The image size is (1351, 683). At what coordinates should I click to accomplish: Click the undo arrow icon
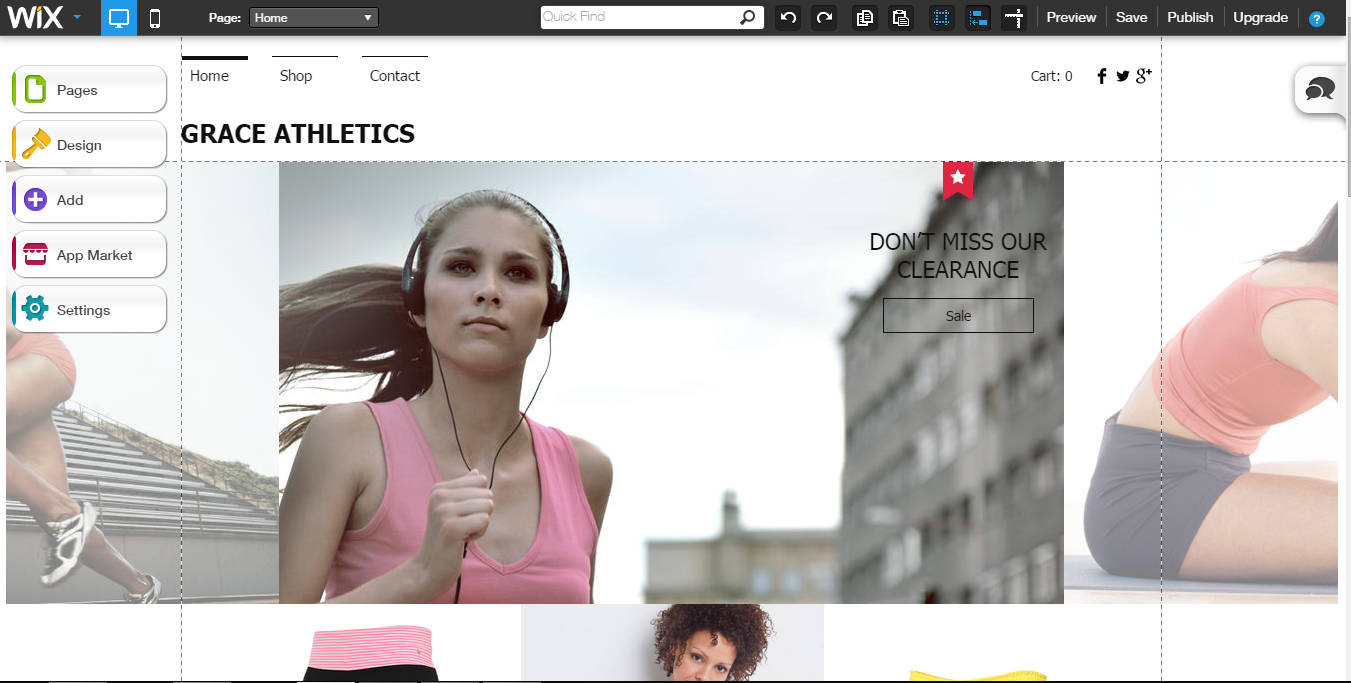point(788,18)
